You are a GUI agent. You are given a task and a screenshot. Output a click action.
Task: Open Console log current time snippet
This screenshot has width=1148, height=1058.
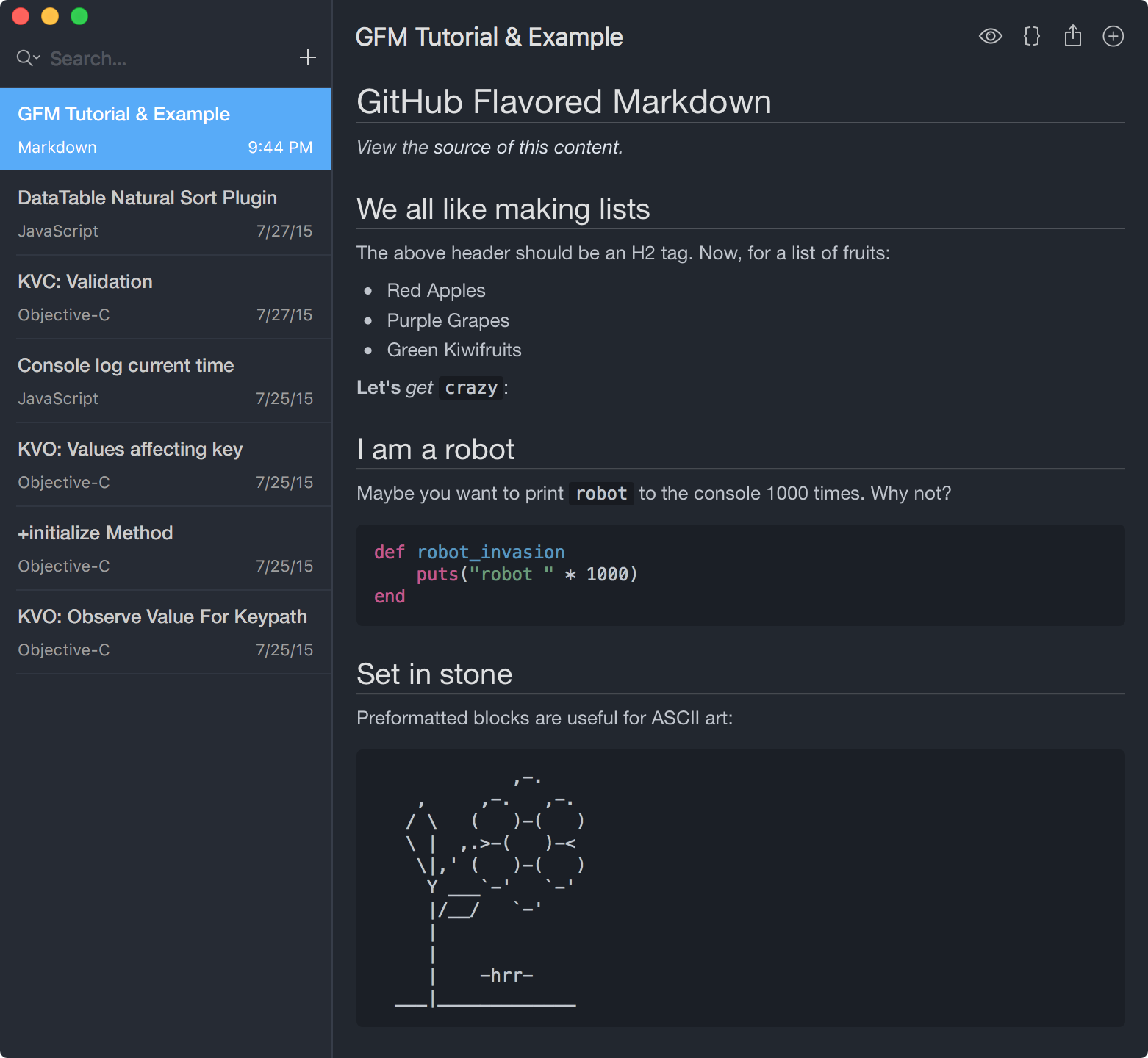[x=165, y=381]
